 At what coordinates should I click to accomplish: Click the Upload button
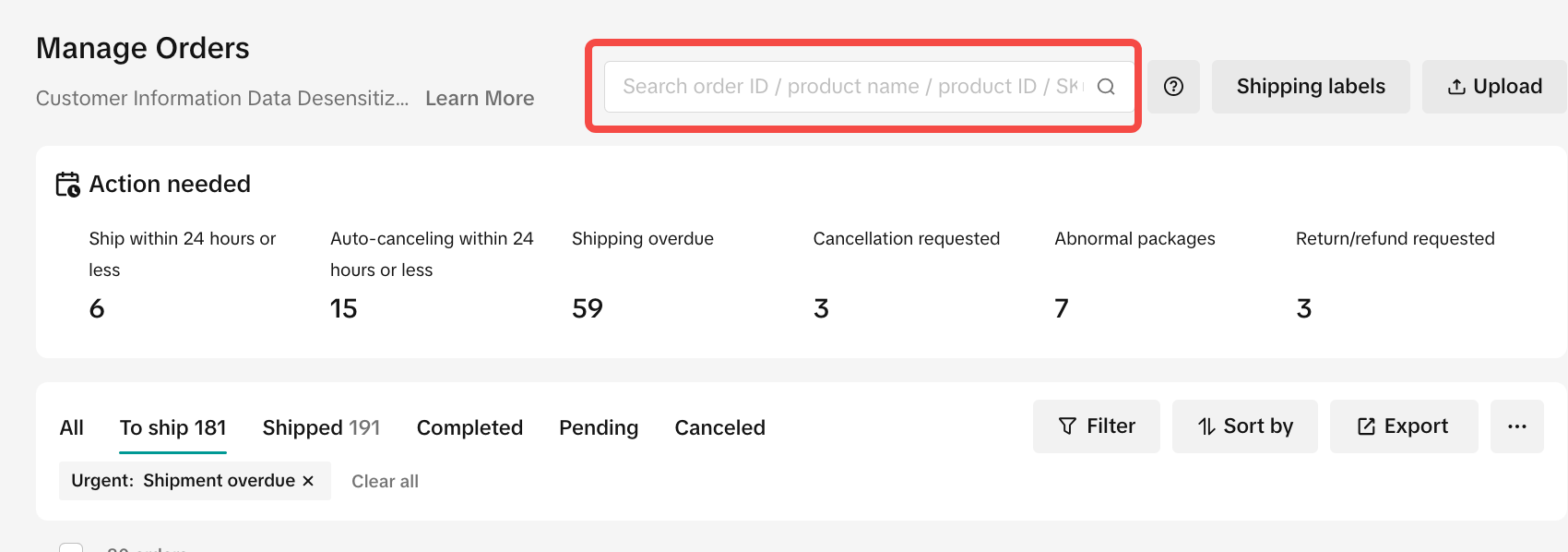[x=1494, y=87]
